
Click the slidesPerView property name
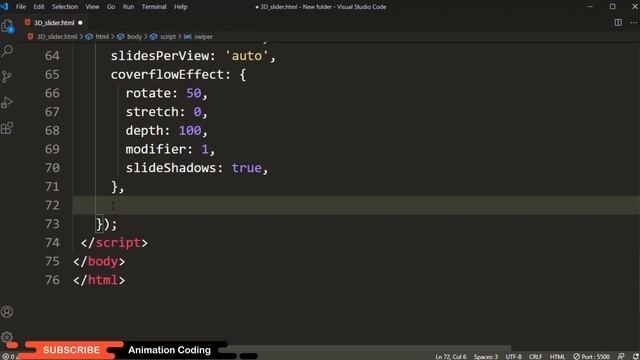[x=160, y=56]
